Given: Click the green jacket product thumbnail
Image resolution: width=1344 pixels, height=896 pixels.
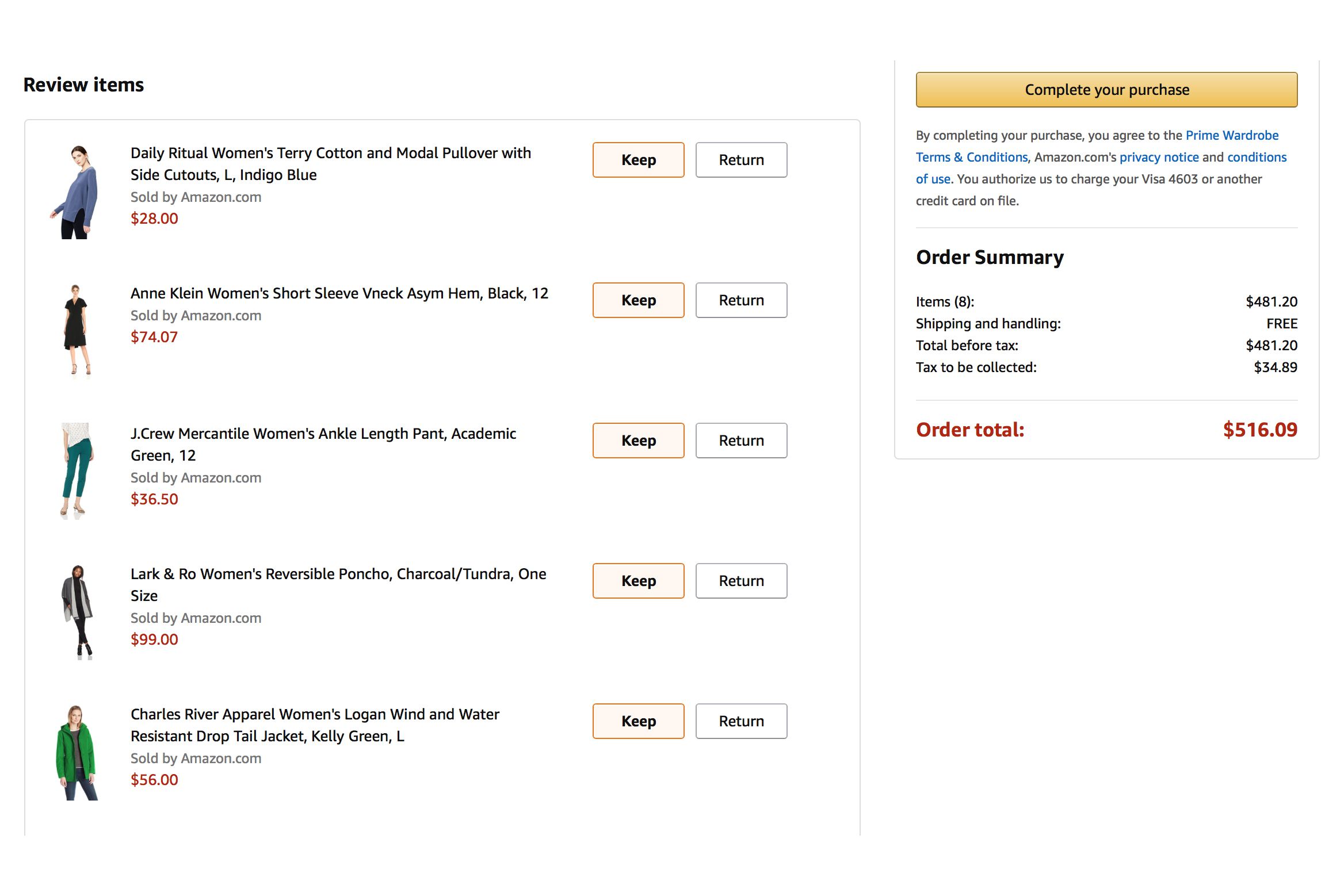Looking at the screenshot, I should click(77, 753).
